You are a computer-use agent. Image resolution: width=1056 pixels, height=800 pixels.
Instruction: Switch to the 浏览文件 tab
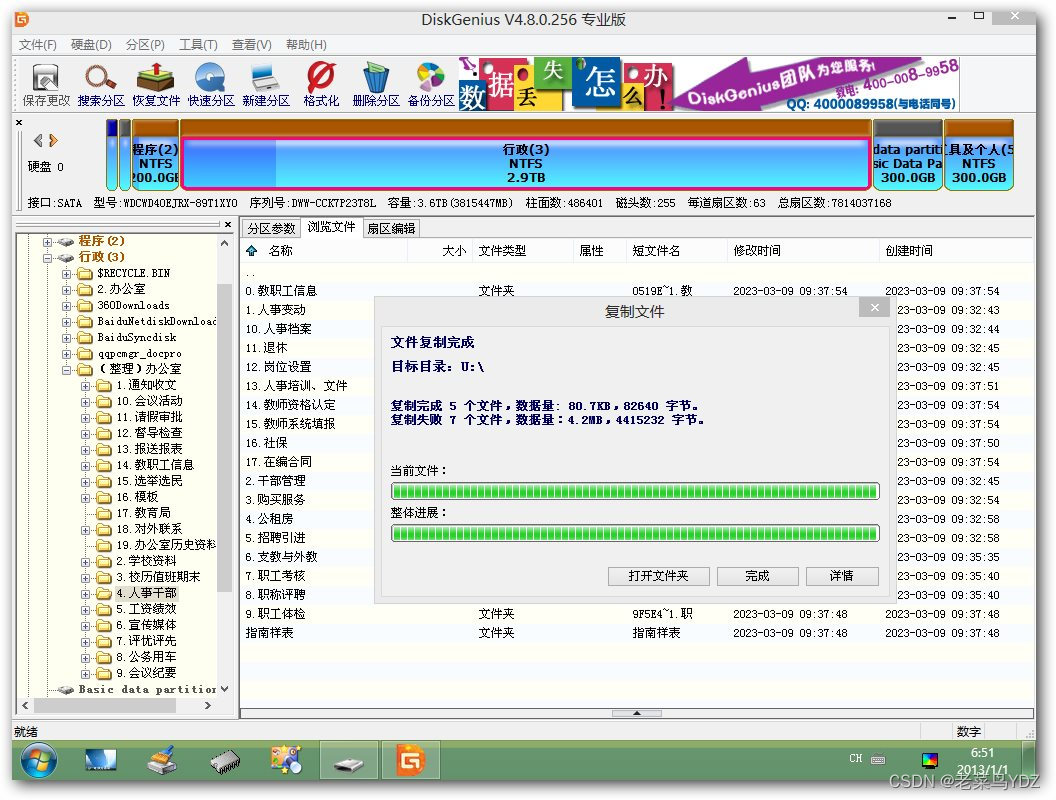tap(331, 227)
